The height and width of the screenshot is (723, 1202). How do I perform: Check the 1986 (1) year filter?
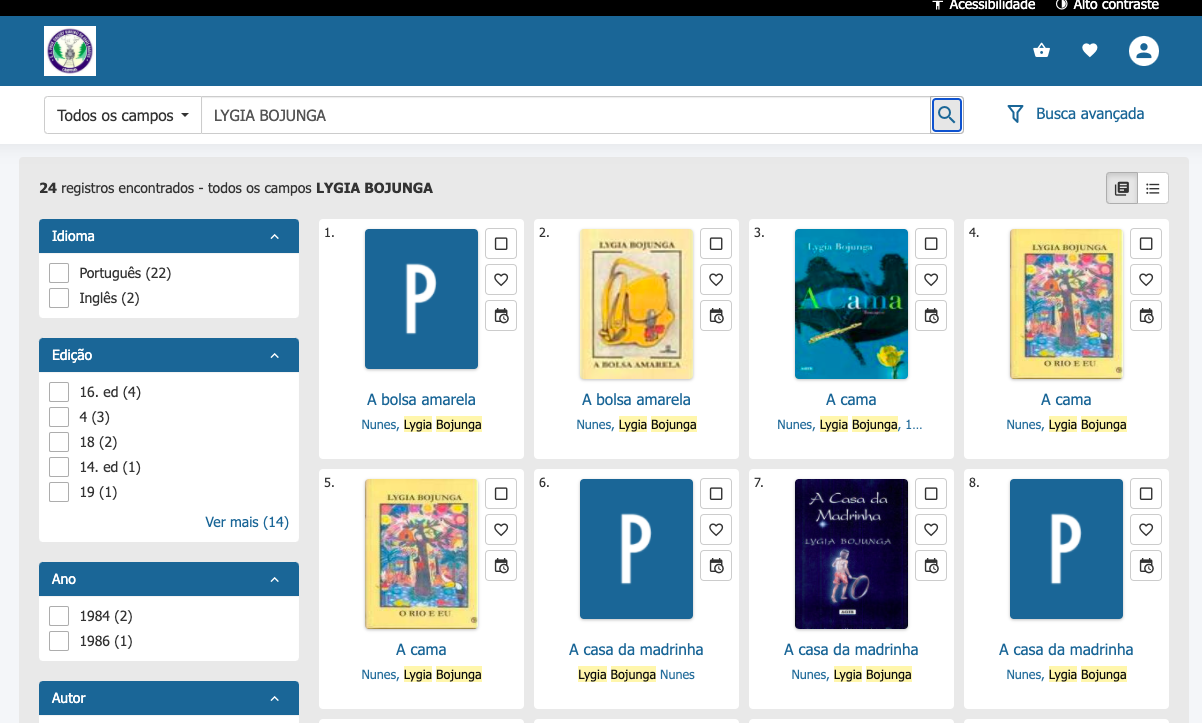[59, 641]
